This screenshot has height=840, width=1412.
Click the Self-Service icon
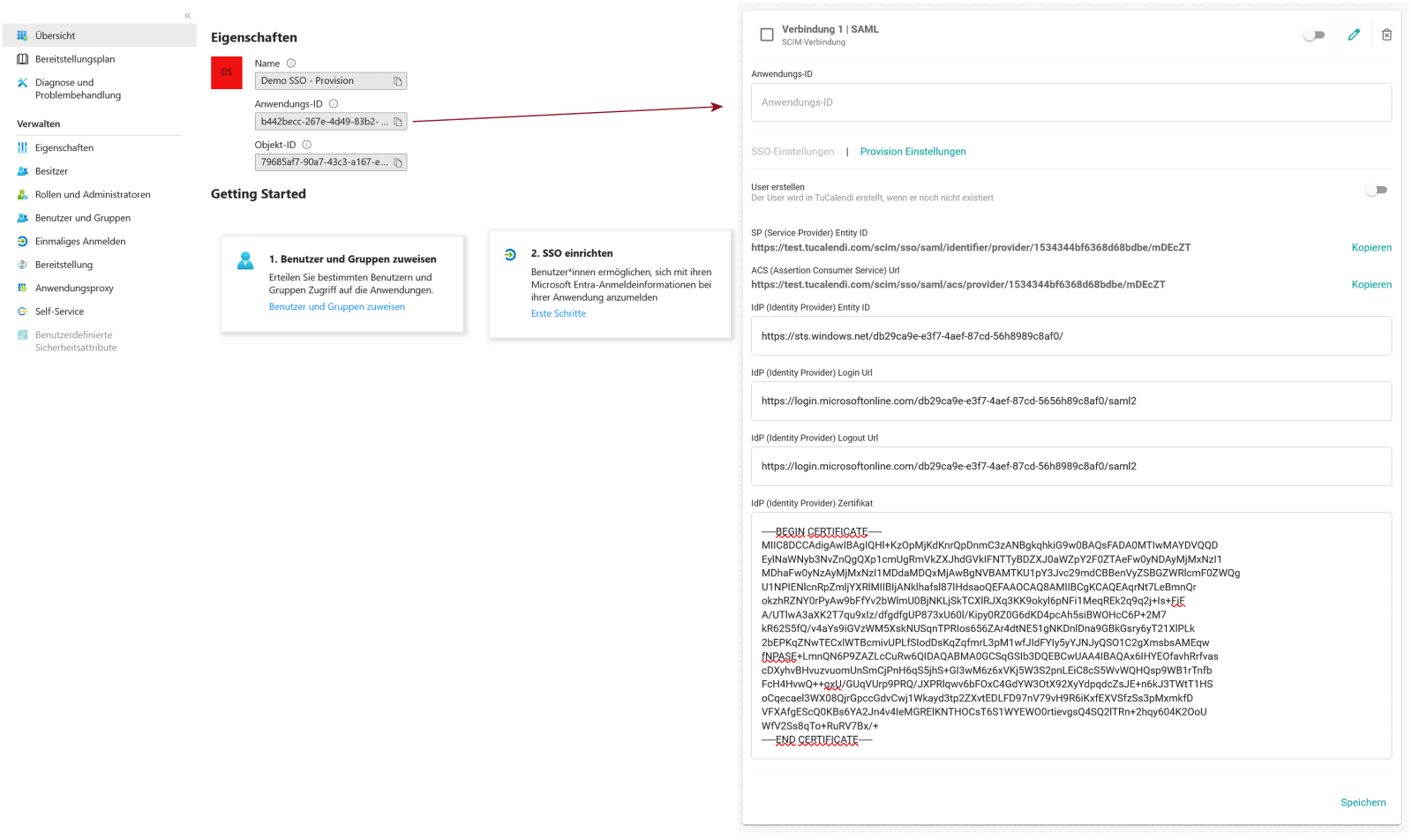23,311
